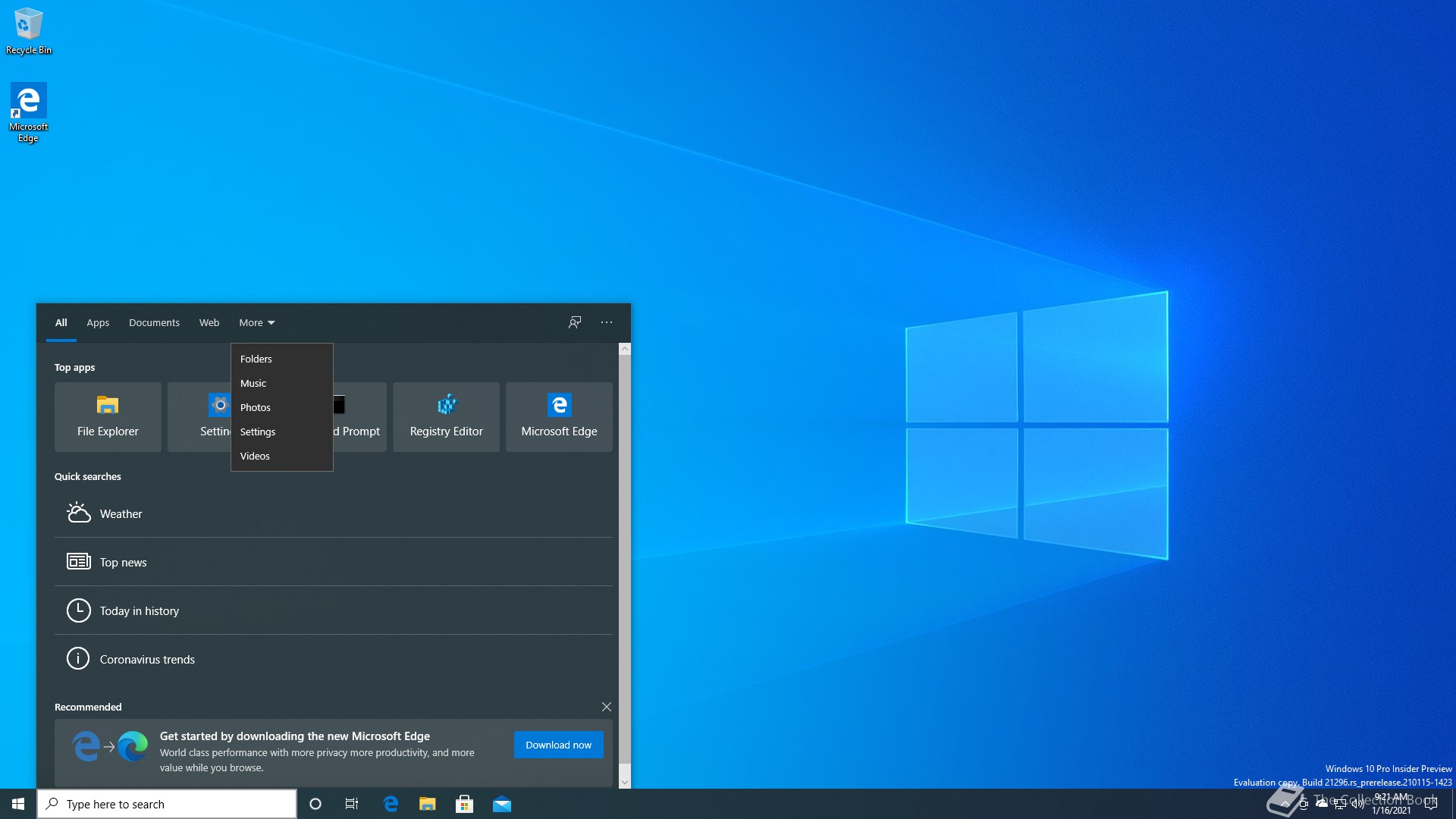Show hidden system tray icons
Image resolution: width=1456 pixels, height=819 pixels.
[x=1285, y=804]
